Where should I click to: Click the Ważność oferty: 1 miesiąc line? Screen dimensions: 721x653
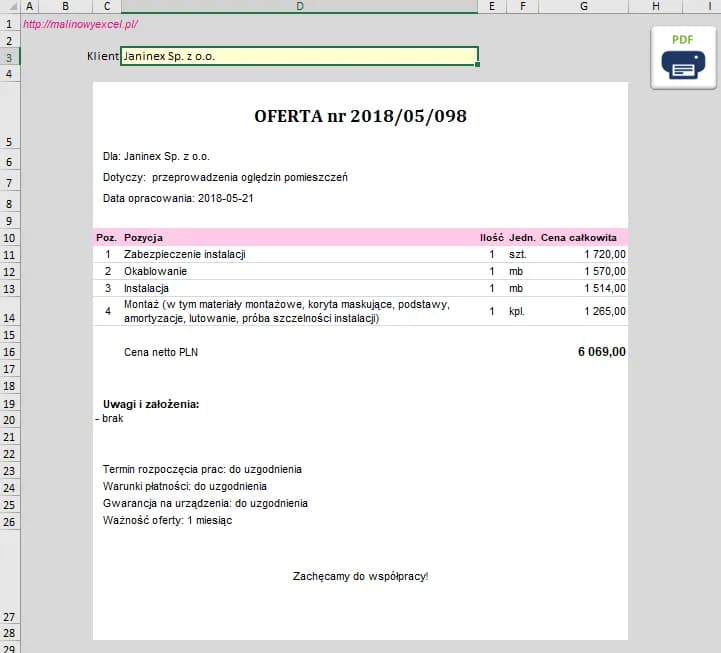click(167, 521)
